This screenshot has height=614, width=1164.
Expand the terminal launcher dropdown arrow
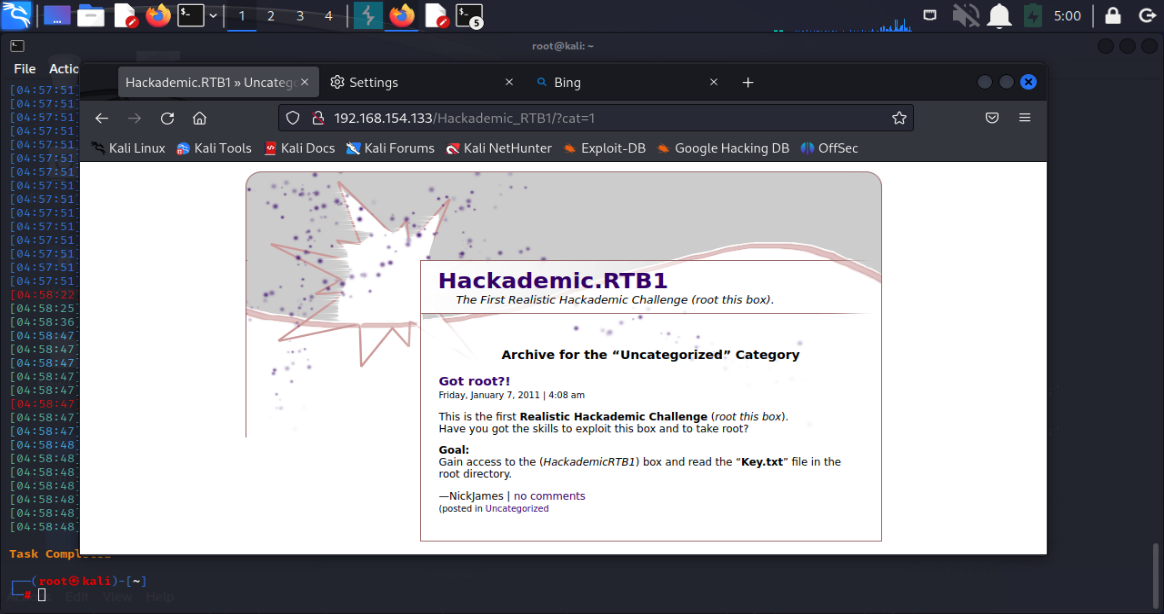click(213, 16)
